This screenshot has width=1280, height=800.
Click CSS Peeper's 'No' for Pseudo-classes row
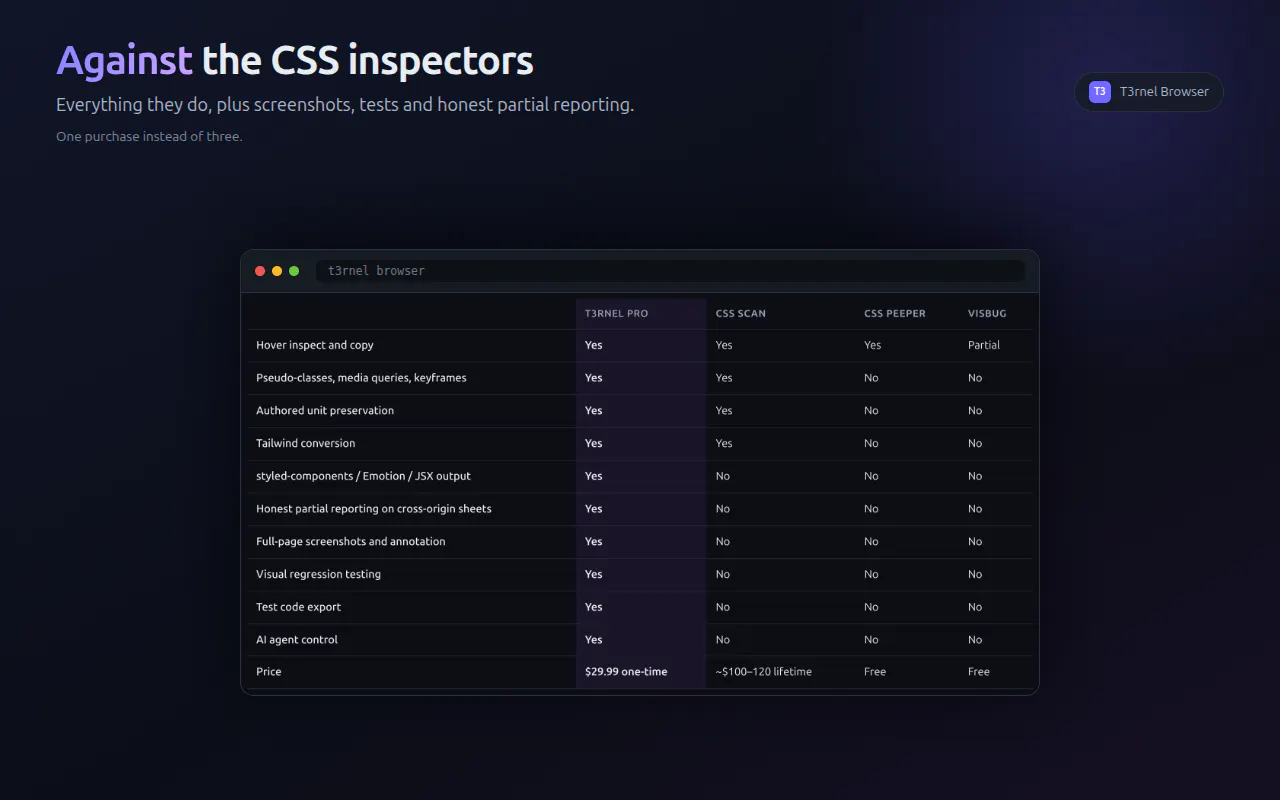871,378
